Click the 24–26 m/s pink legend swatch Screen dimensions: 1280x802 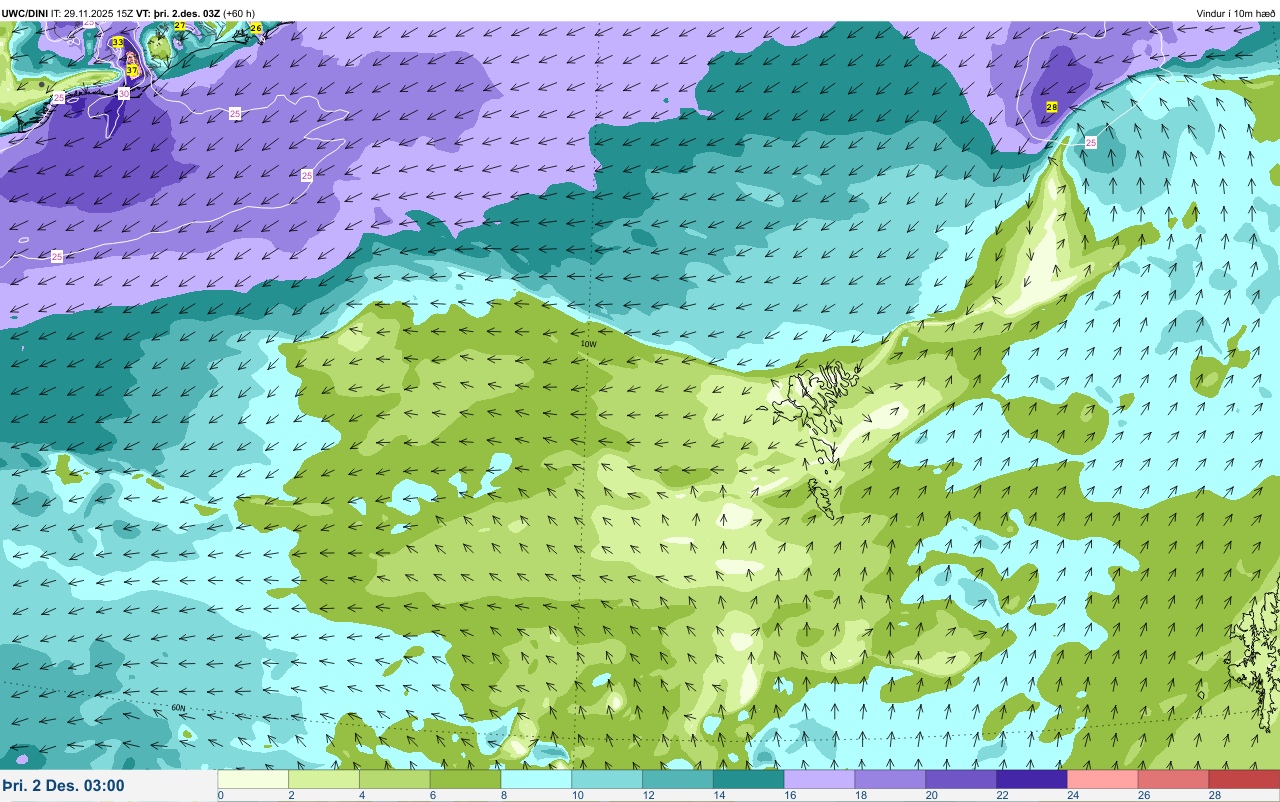1103,779
